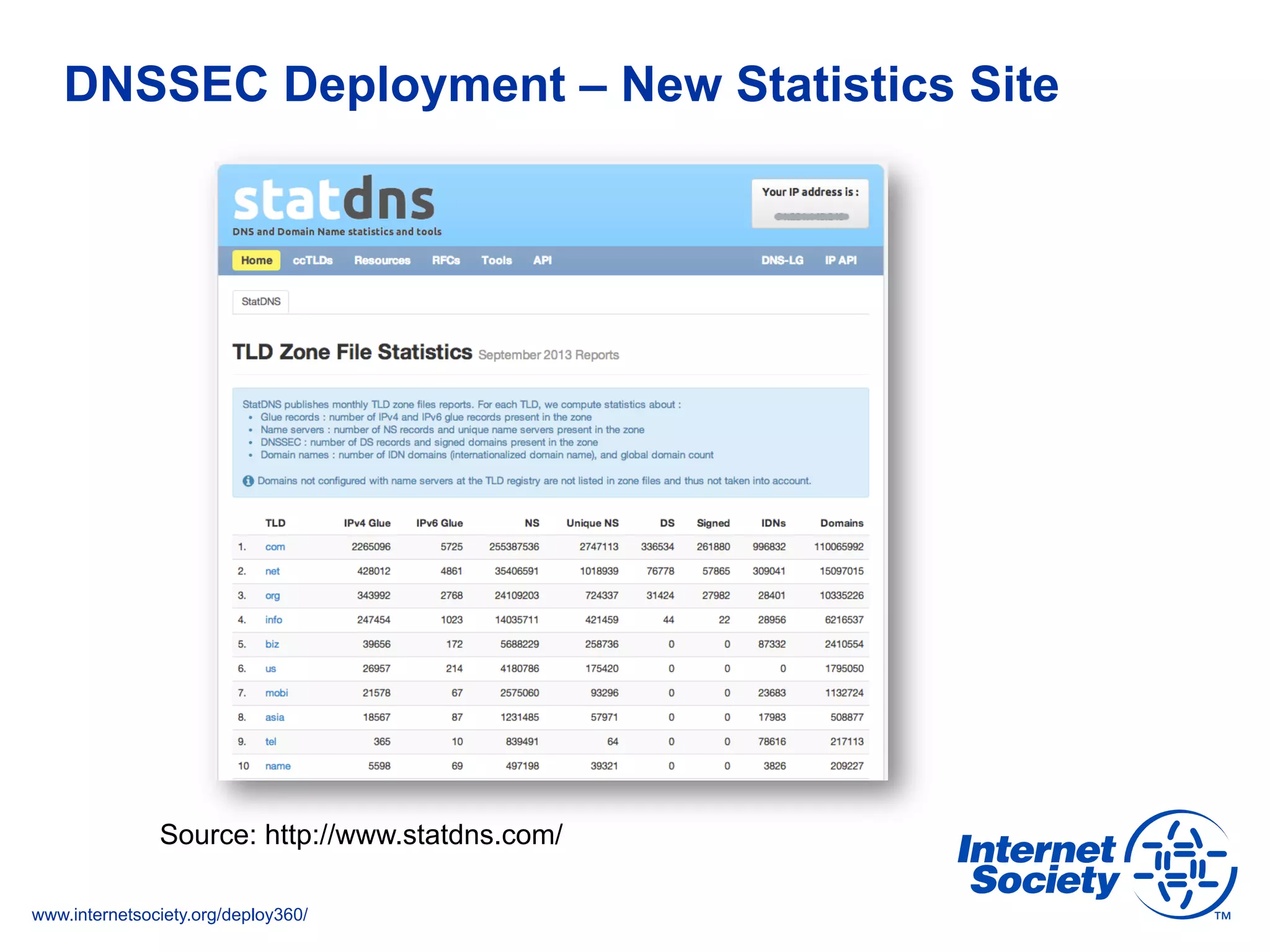Viewport: 1270px width, 952px height.
Task: Open the info TLD link
Action: tap(273, 620)
